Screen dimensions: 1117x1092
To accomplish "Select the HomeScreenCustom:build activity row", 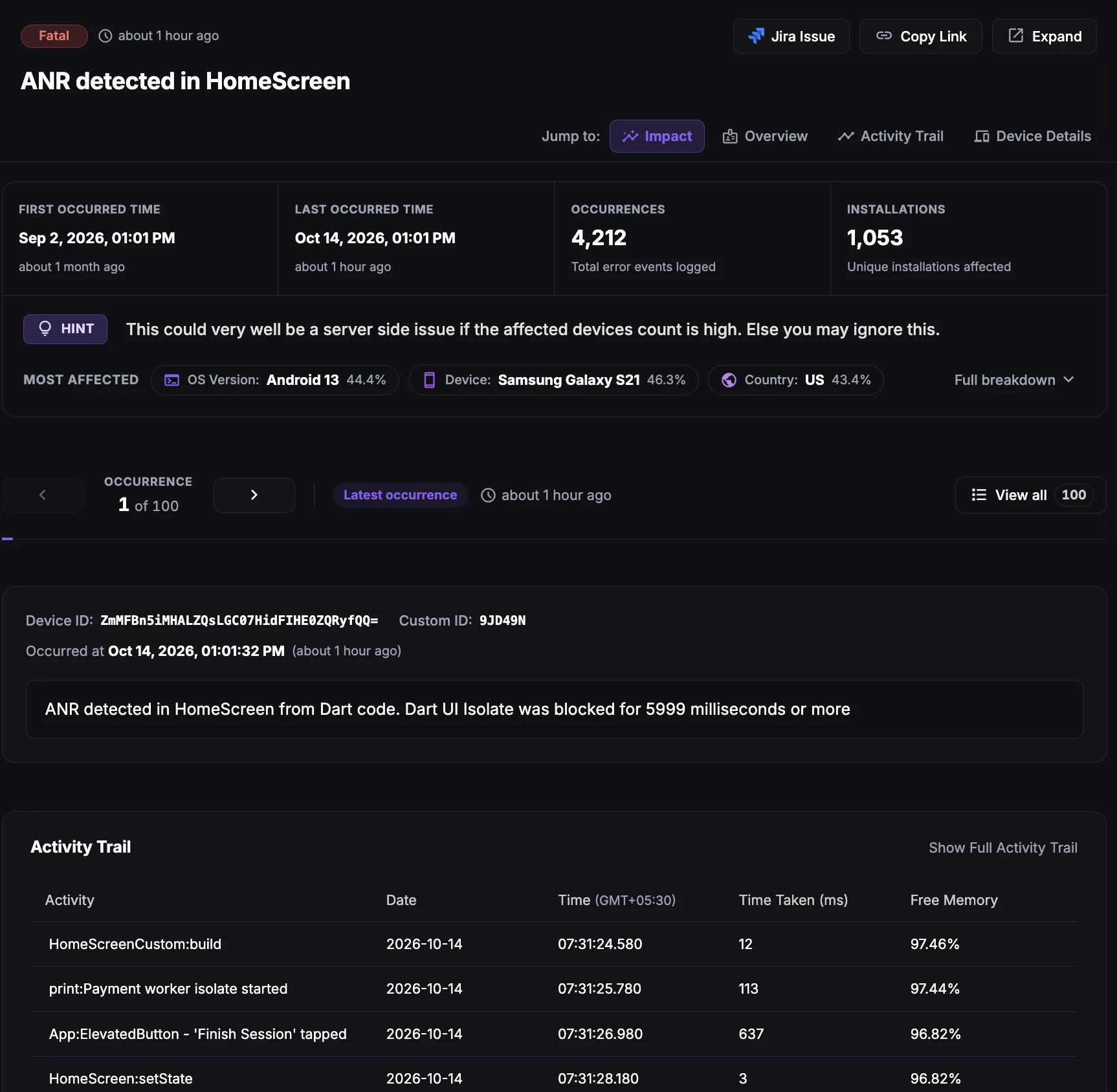I will pos(554,944).
